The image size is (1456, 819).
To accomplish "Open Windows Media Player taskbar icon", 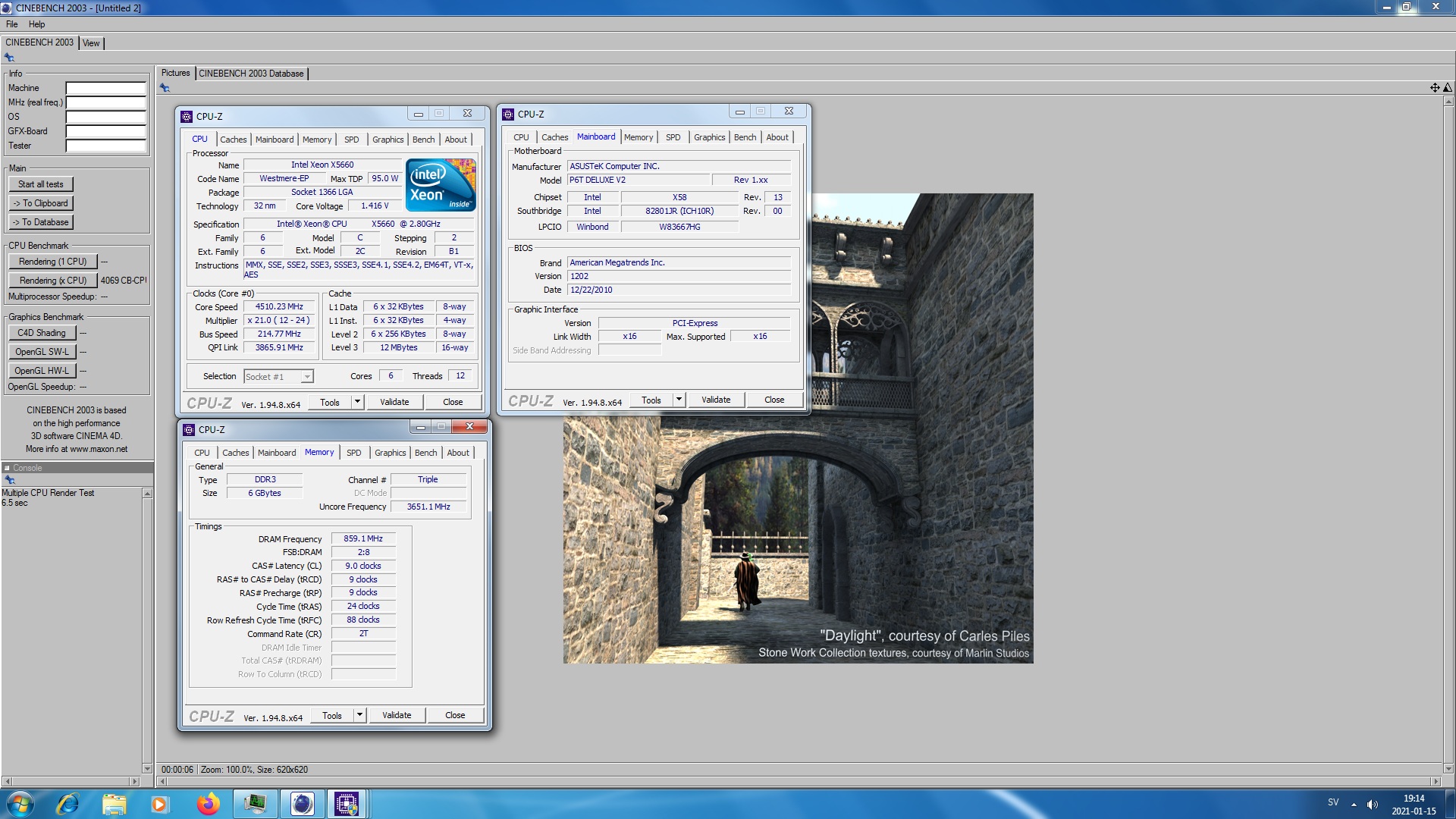I will pos(159,804).
